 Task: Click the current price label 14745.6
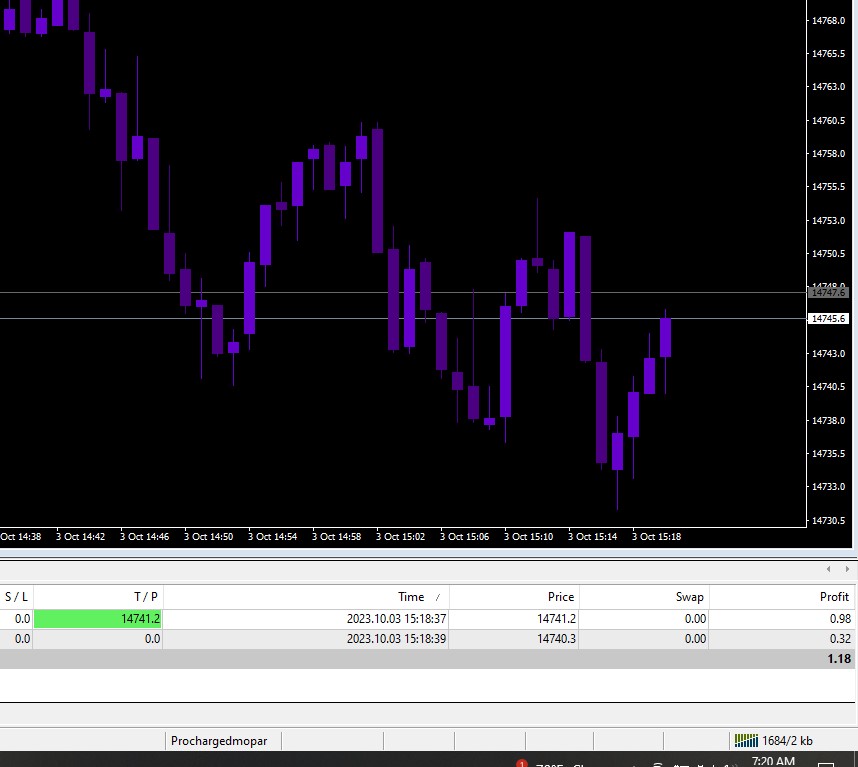(829, 318)
